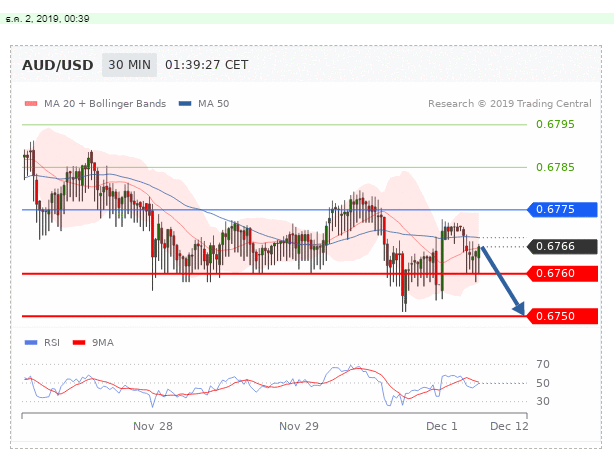Click the 01:39:27 CET timestamp
Image resolution: width=614 pixels, height=460 pixels.
[x=206, y=65]
